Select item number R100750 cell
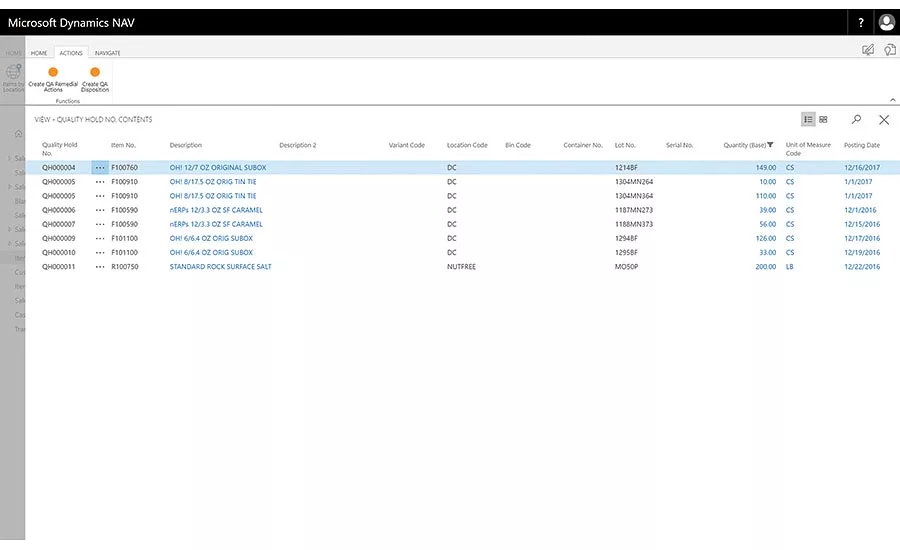The height and width of the screenshot is (550, 900). click(x=125, y=267)
